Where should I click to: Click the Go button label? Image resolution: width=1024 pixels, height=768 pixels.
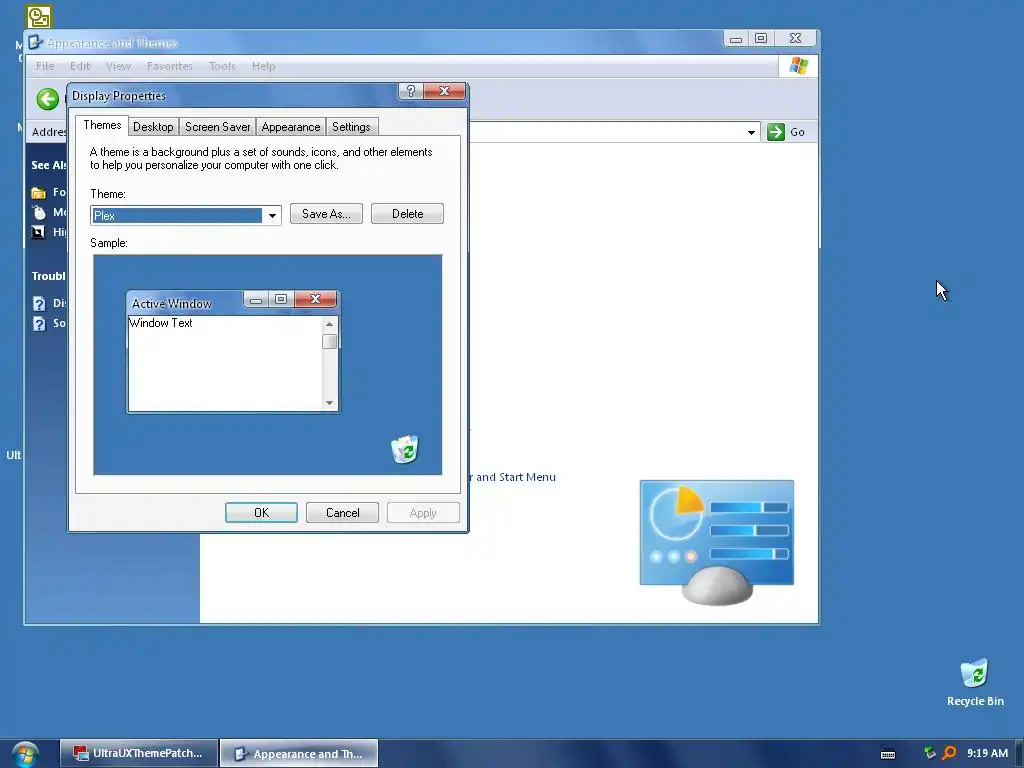[797, 132]
